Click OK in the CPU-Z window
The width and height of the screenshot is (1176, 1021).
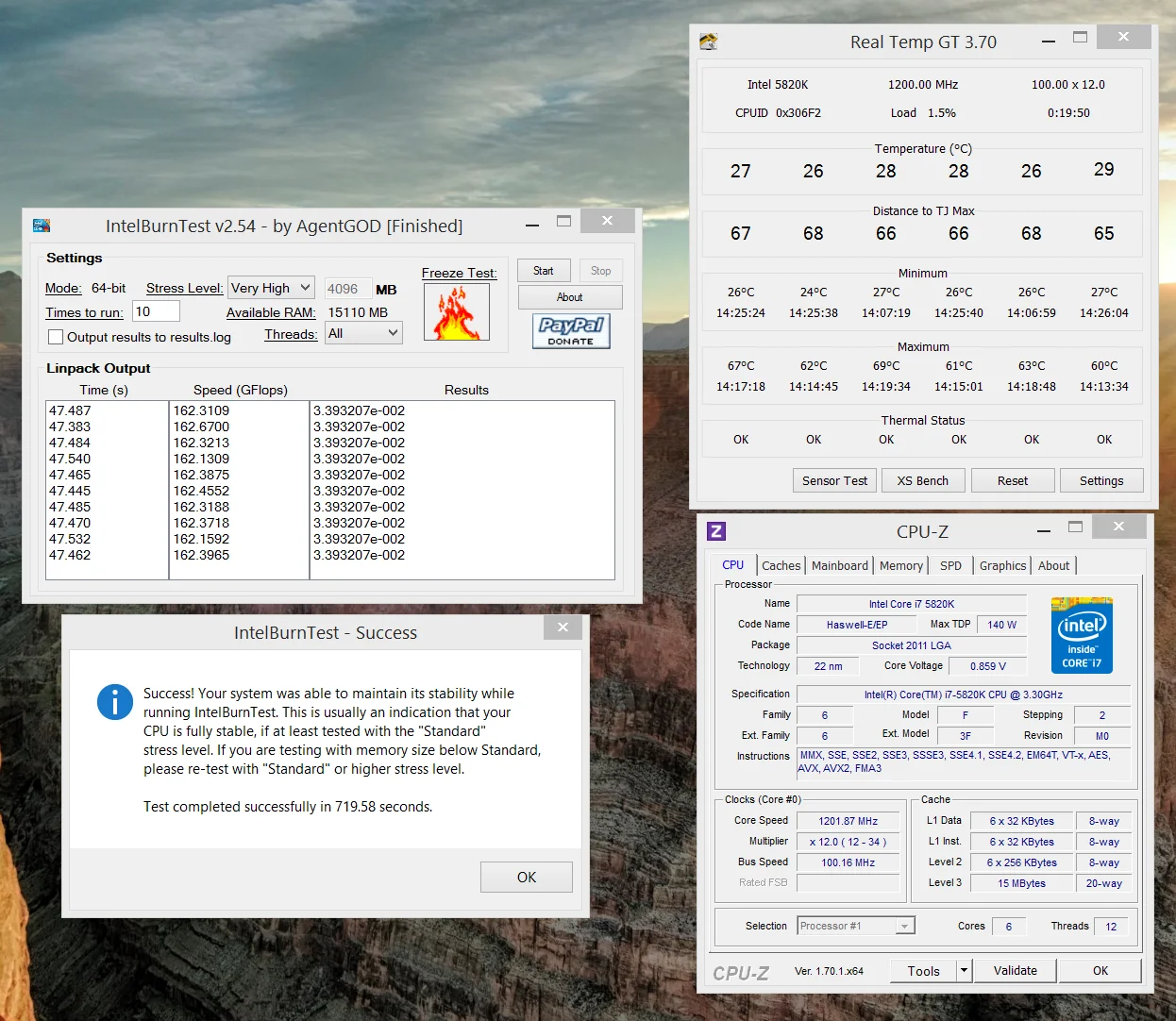coord(1100,970)
